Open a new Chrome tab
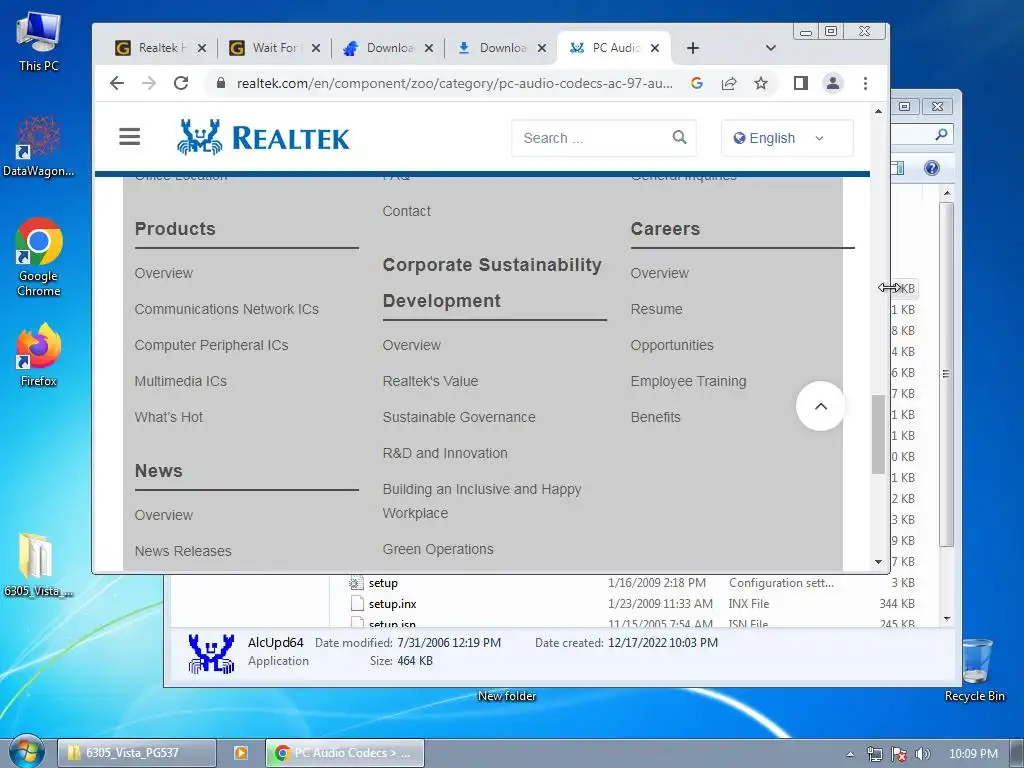1024x768 pixels. tap(693, 48)
